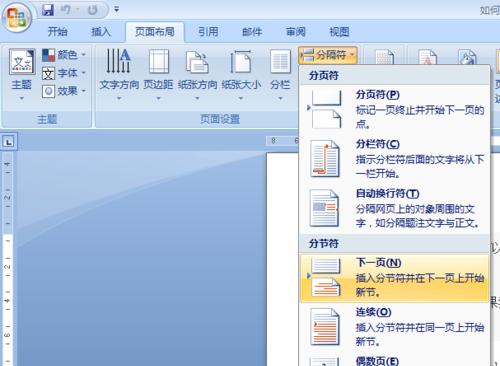Click the 主题 drop-down arrow under the themes button

point(22,98)
